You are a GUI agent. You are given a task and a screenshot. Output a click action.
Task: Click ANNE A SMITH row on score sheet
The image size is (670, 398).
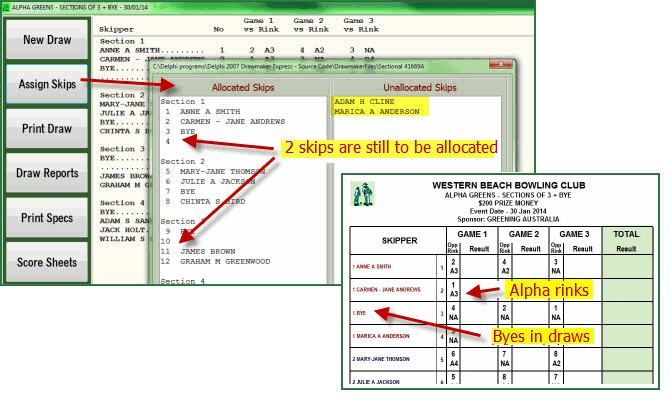[x=372, y=266]
